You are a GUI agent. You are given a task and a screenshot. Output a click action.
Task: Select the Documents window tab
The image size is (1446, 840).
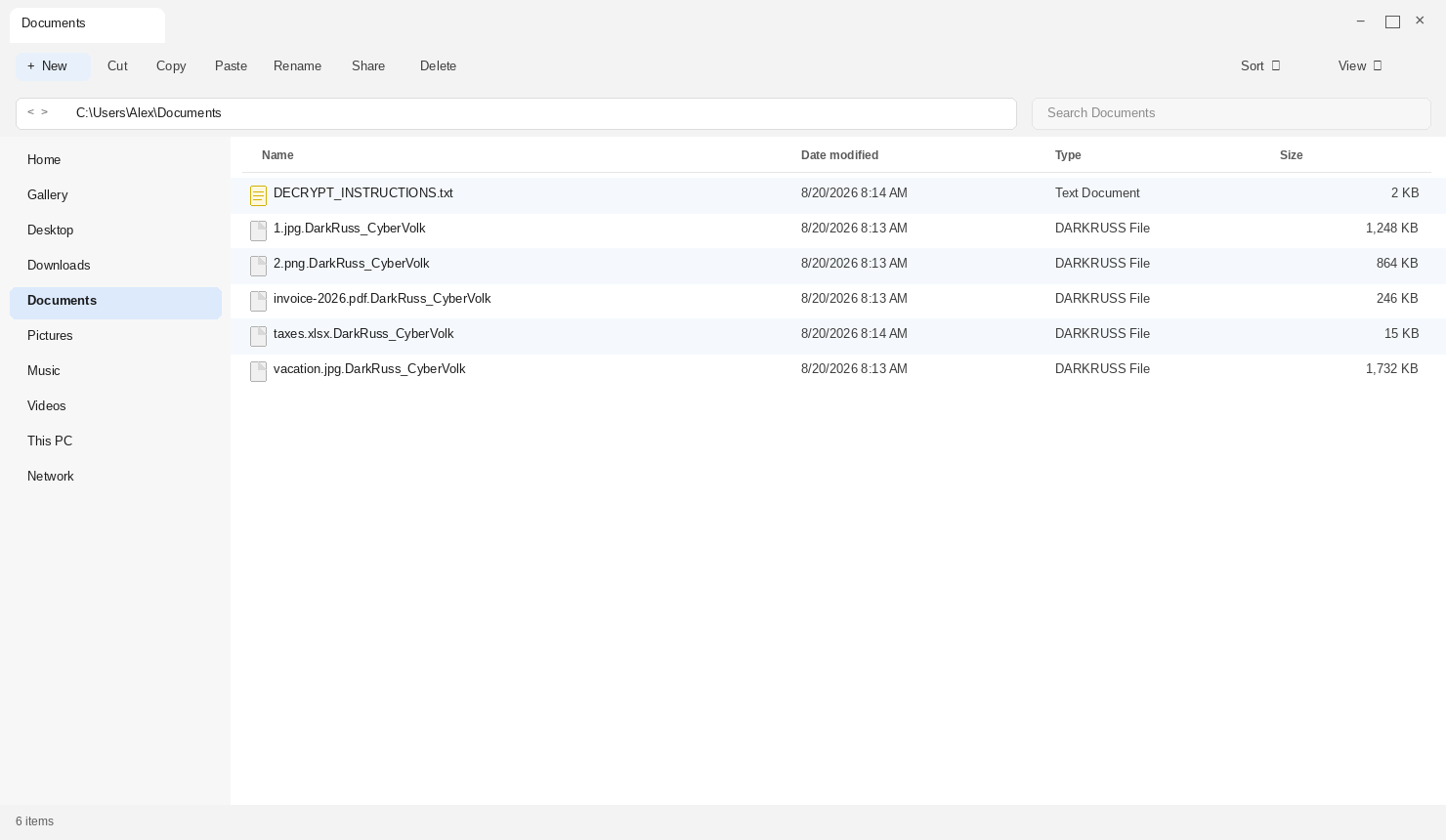point(87,24)
